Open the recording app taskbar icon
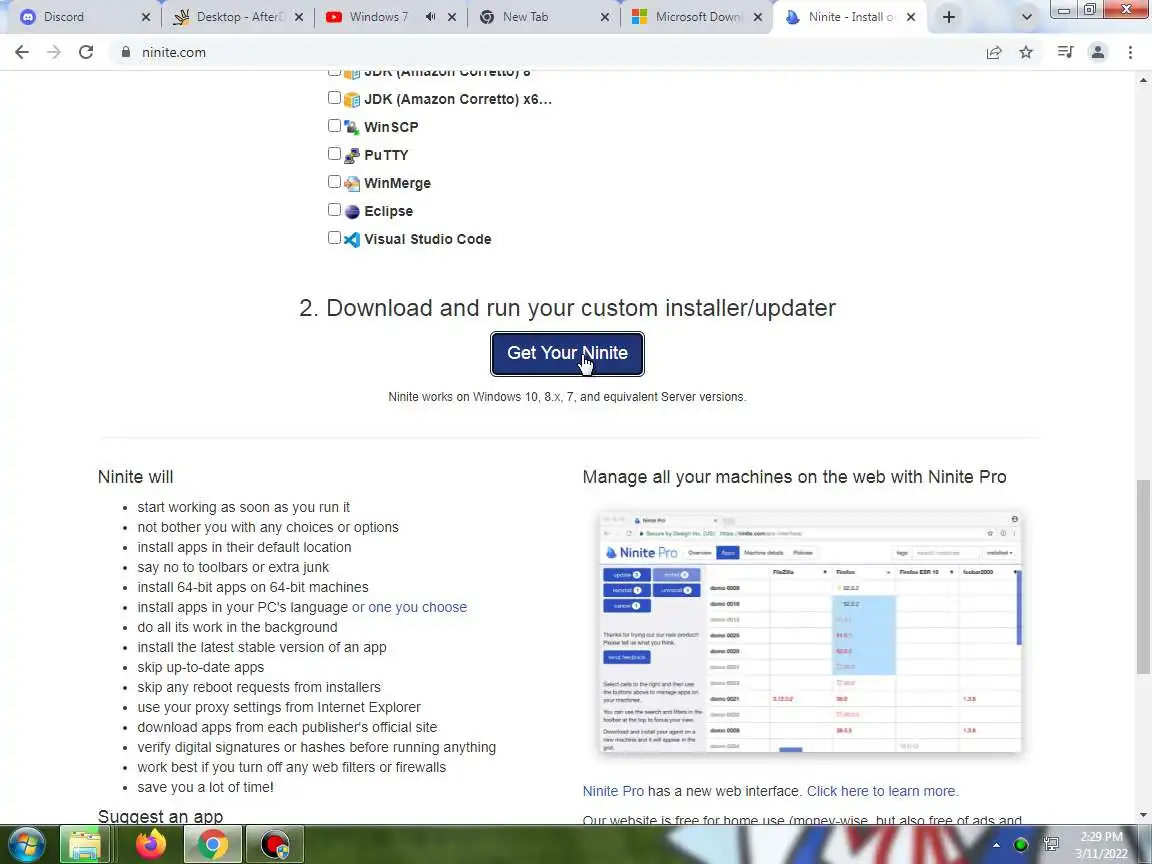 click(274, 845)
